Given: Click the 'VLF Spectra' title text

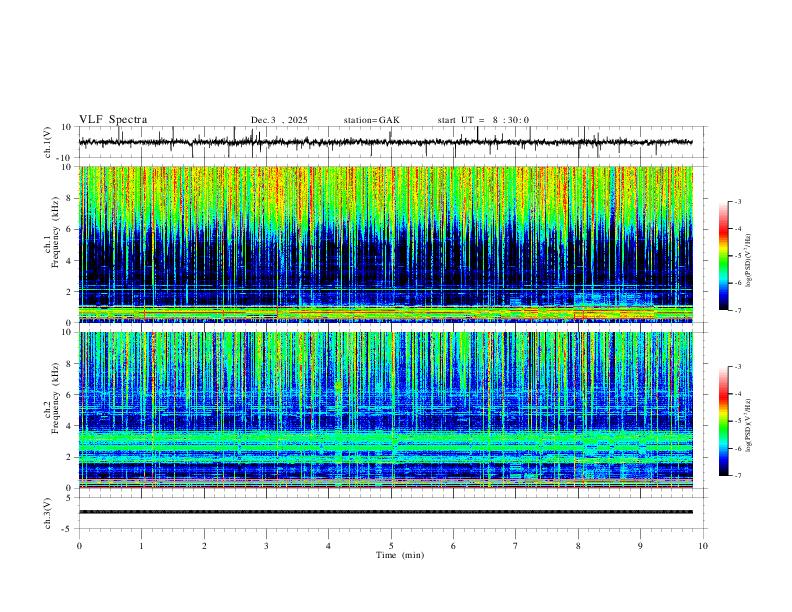Looking at the screenshot, I should click(x=113, y=120).
